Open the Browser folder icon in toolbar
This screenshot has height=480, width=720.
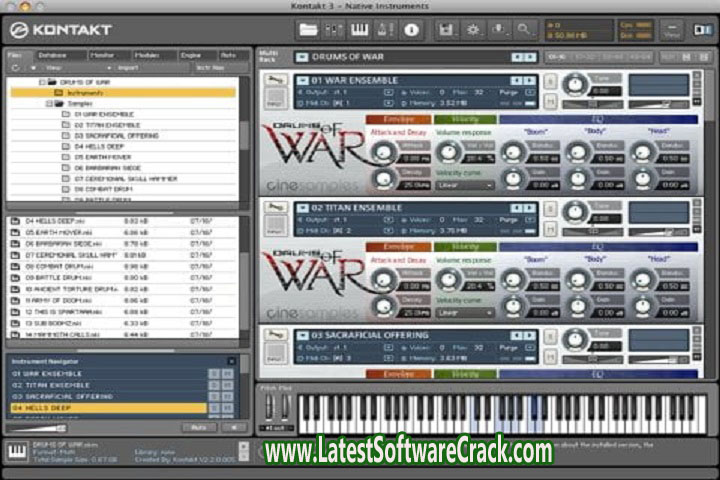coord(308,30)
